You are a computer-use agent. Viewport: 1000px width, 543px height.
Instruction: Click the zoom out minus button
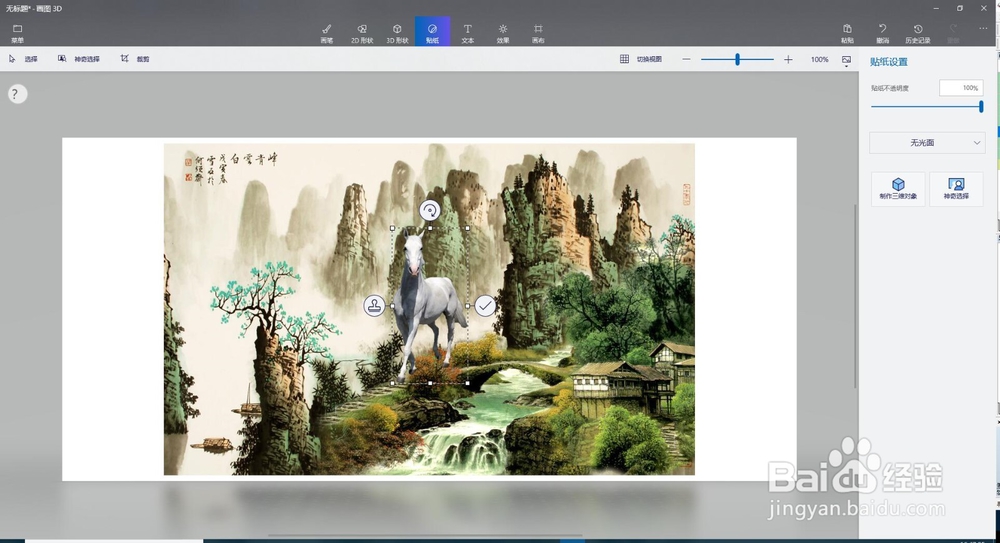686,59
